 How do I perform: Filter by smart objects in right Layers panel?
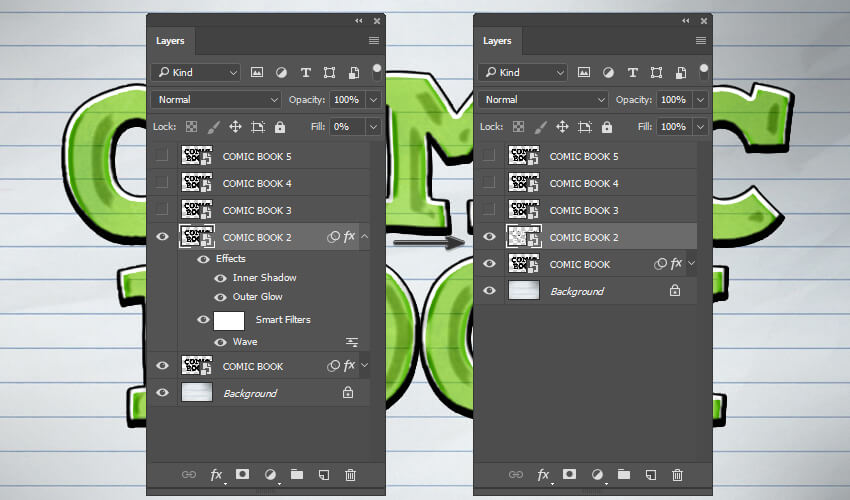[680, 72]
